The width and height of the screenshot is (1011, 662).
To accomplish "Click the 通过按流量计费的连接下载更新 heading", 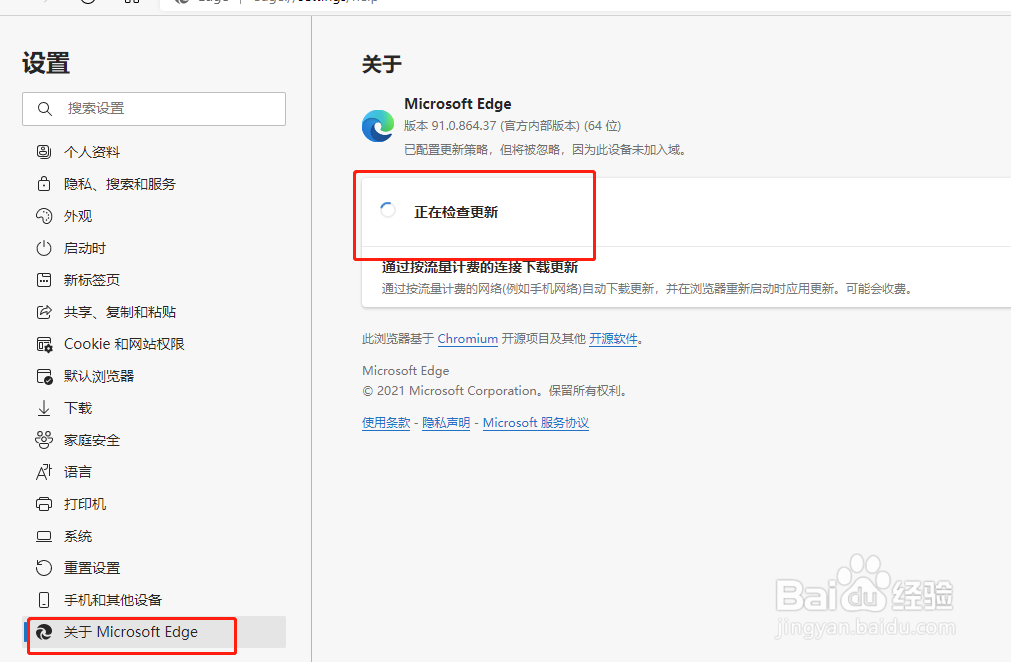I will pos(480,268).
